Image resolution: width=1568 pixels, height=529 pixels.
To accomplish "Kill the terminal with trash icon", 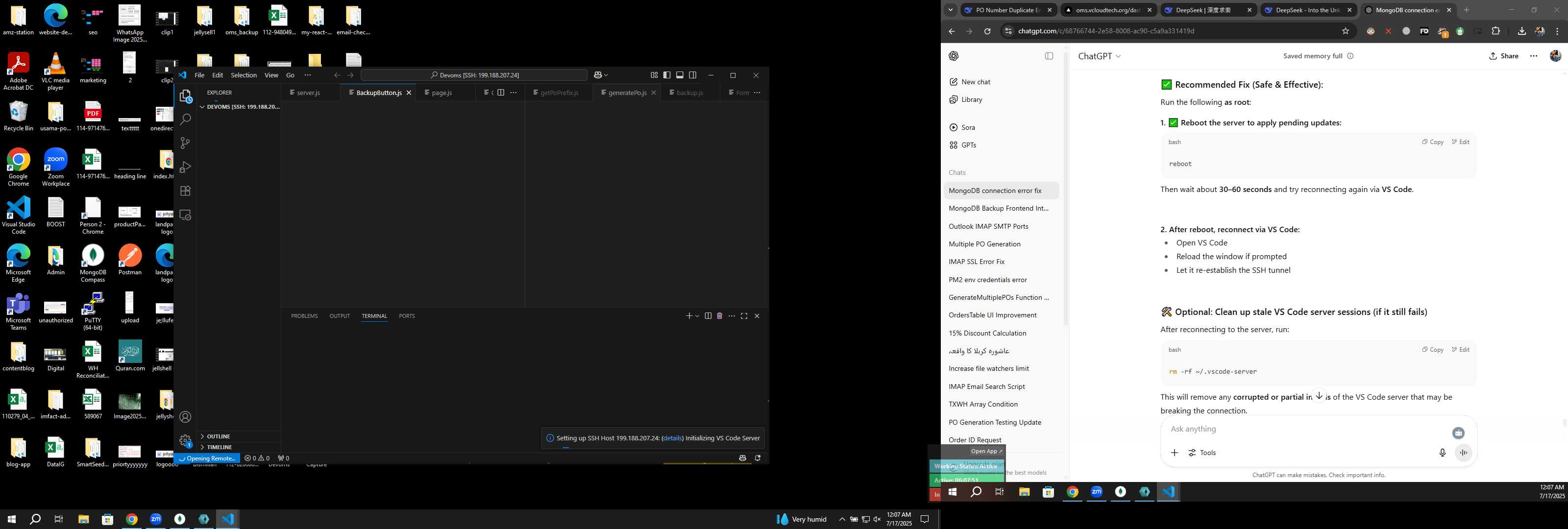I will coord(719,316).
